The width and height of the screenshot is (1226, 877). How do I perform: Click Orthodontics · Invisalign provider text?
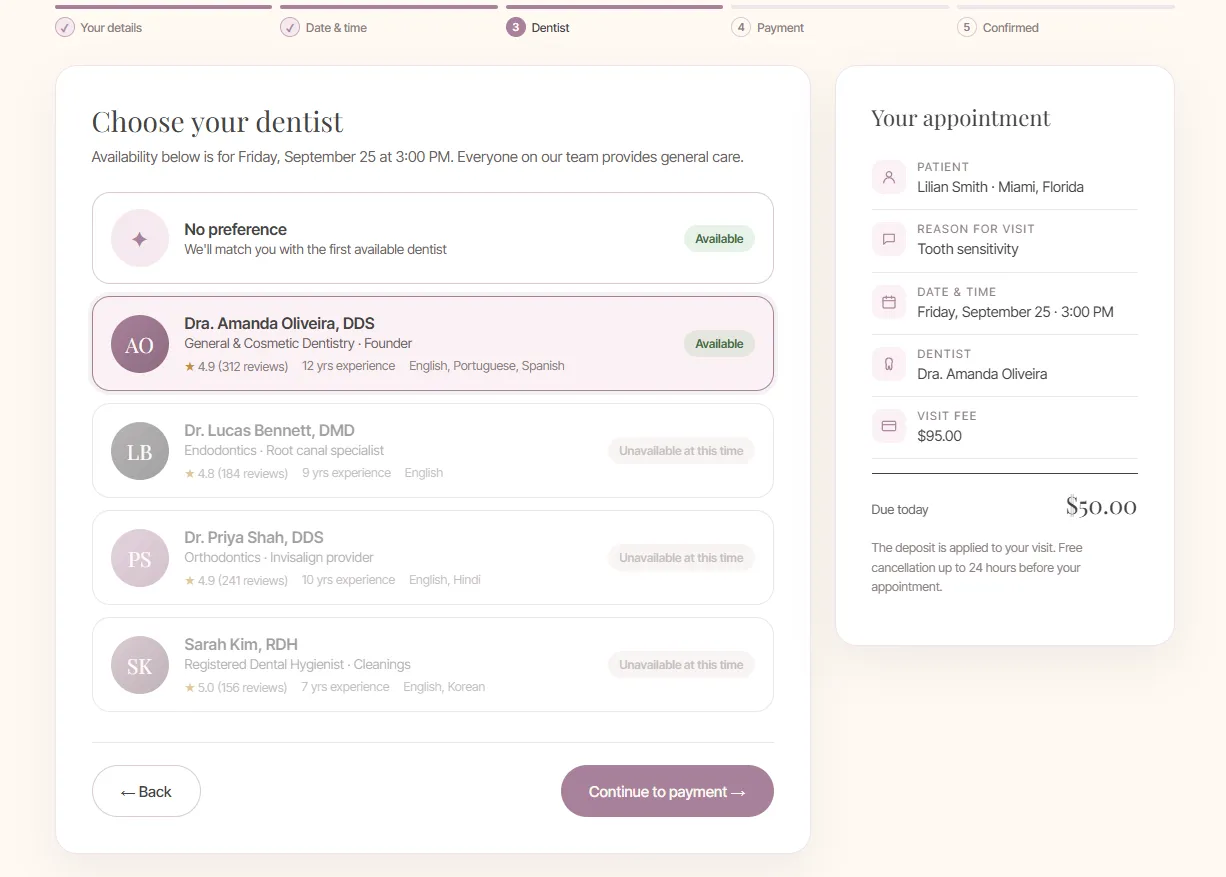(279, 558)
